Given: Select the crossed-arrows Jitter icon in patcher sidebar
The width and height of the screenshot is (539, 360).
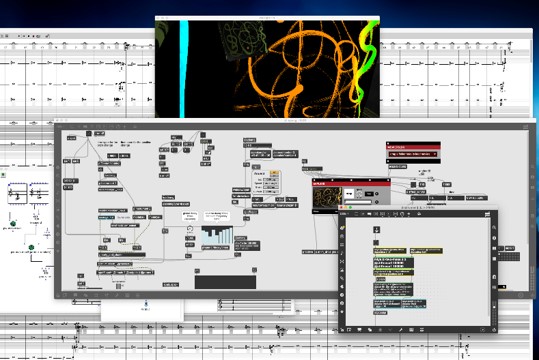Looking at the screenshot, I should [342, 261].
